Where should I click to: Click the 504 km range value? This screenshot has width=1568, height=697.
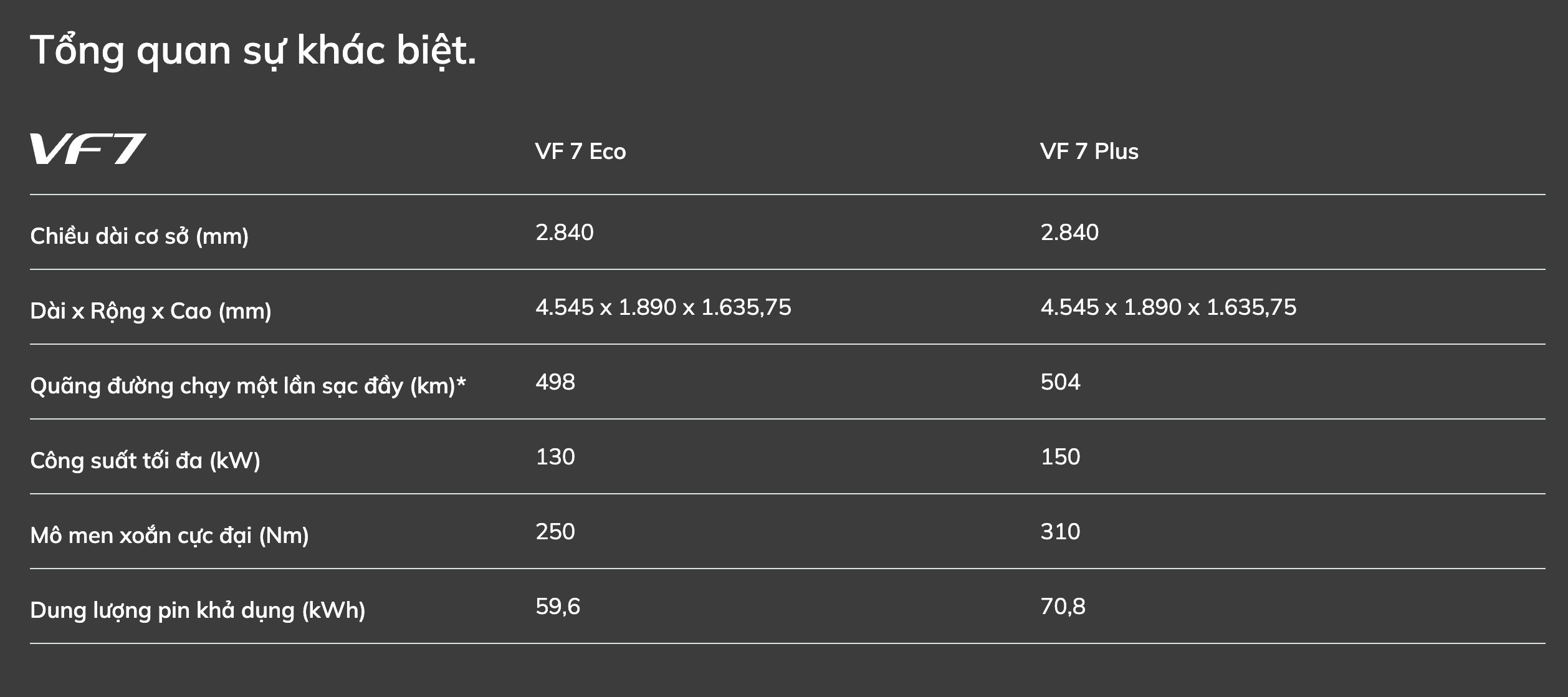click(1060, 382)
